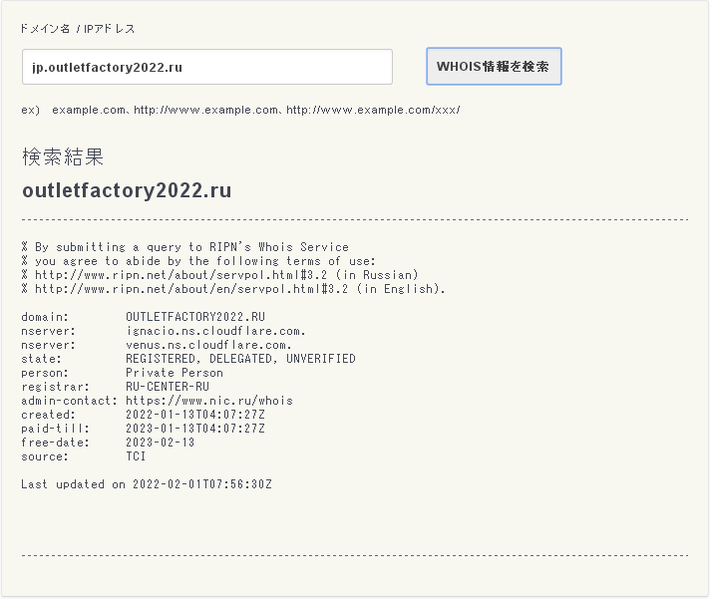Image resolution: width=710 pixels, height=599 pixels.
Task: Click the 検索結果 heading
Action: point(63,157)
